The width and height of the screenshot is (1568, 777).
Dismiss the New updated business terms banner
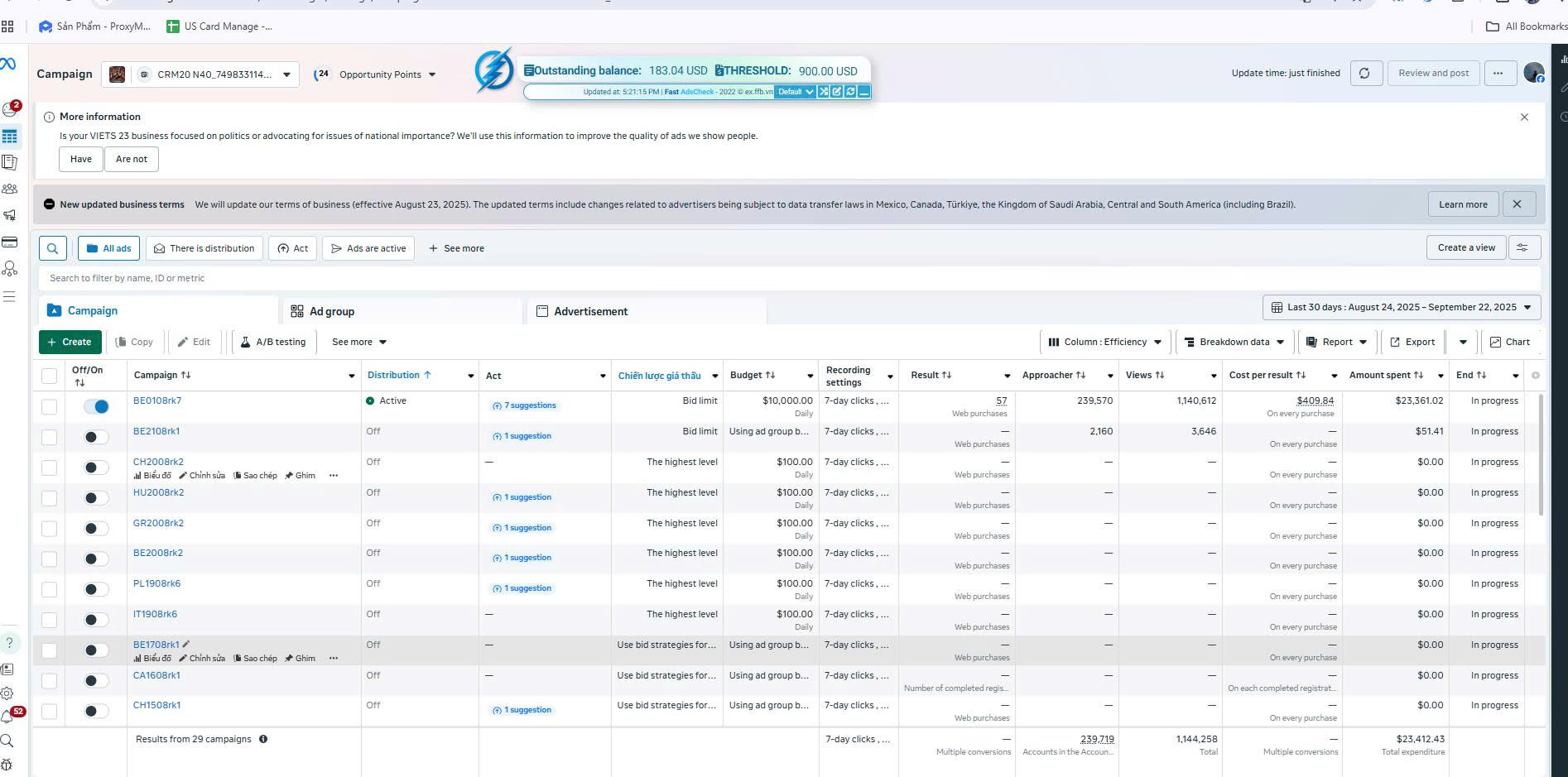1517,204
